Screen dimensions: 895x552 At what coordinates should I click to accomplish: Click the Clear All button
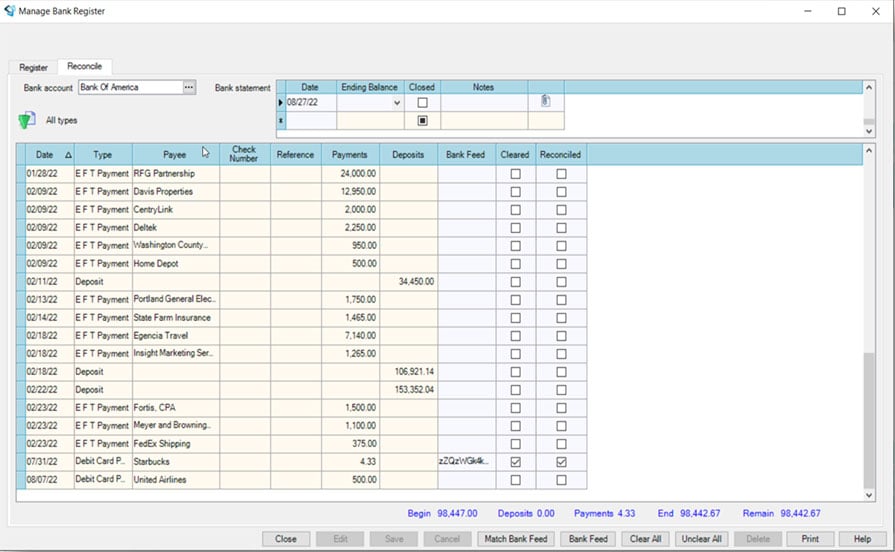[646, 539]
